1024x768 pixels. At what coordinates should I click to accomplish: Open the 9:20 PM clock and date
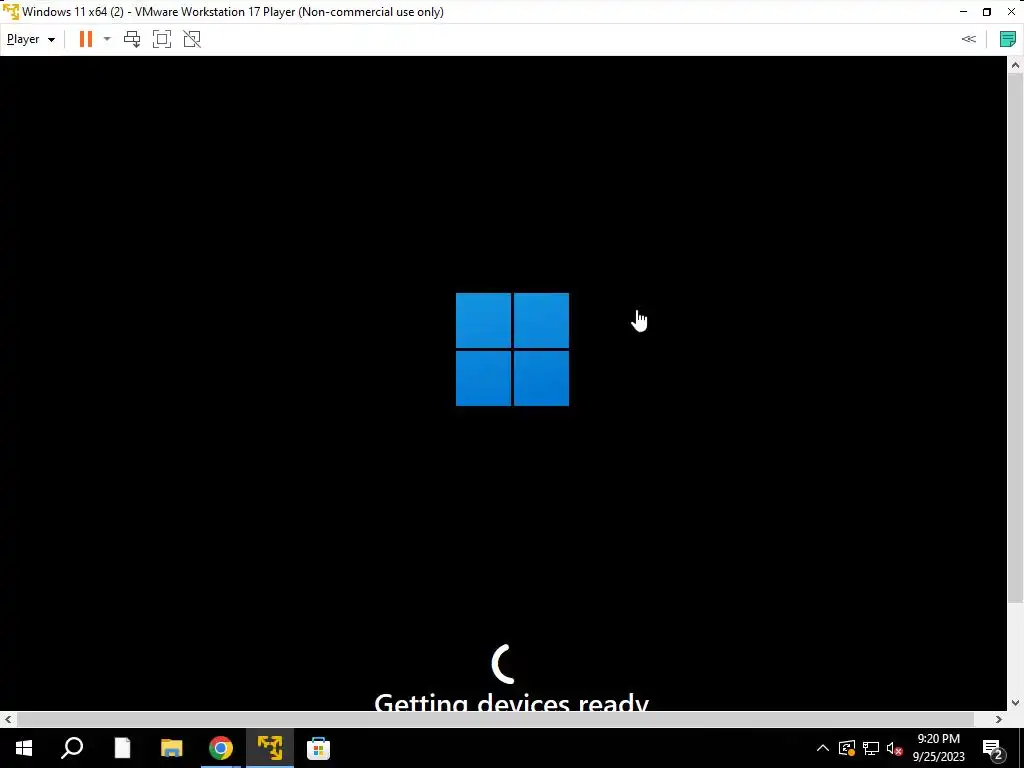coord(938,748)
